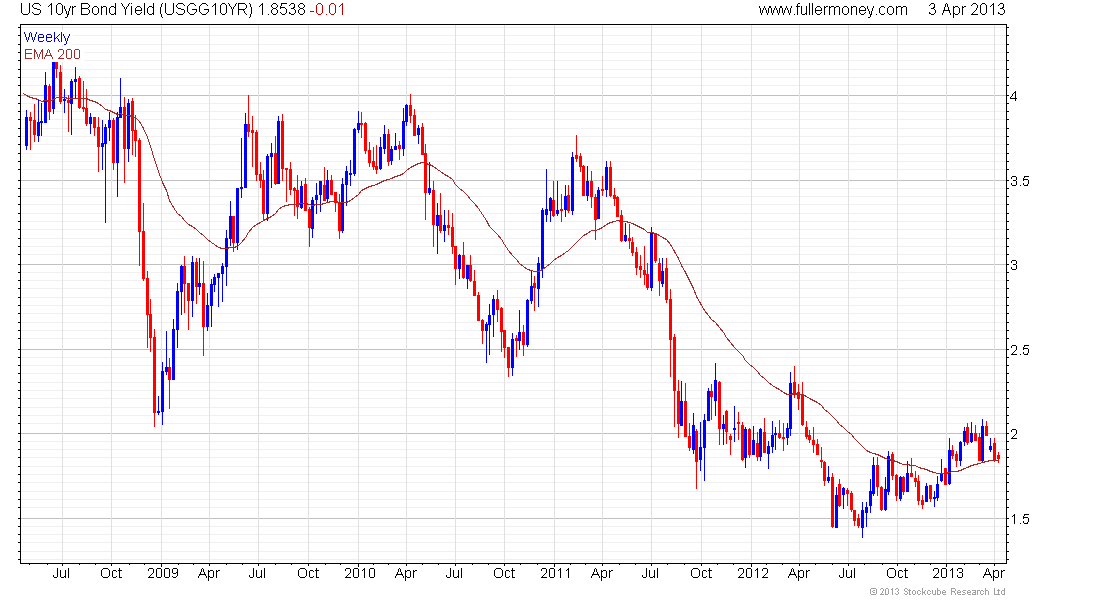Click the y-axis label 4
This screenshot has height=600, width=1100.
(x=1014, y=96)
